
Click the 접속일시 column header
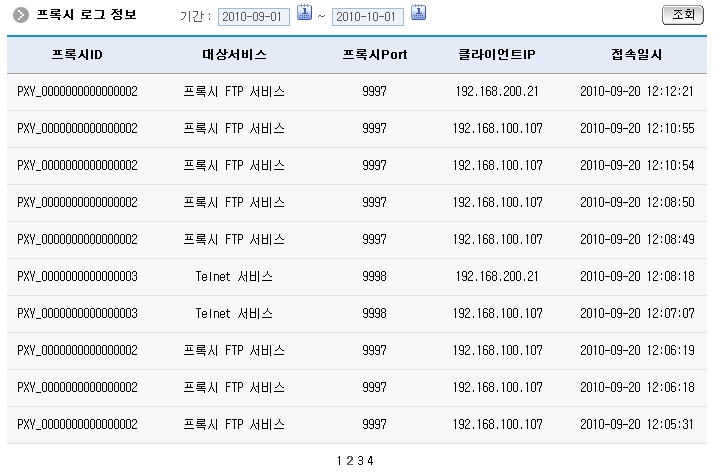click(636, 54)
